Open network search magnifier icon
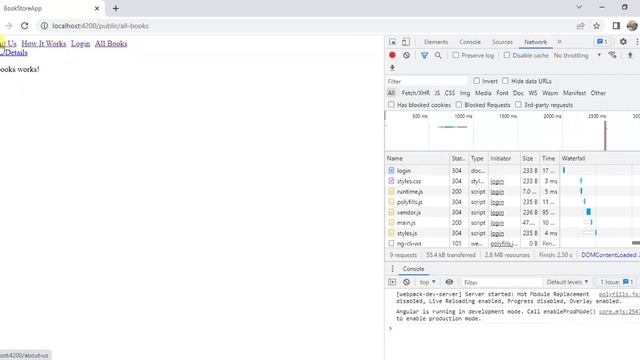 (x=438, y=55)
